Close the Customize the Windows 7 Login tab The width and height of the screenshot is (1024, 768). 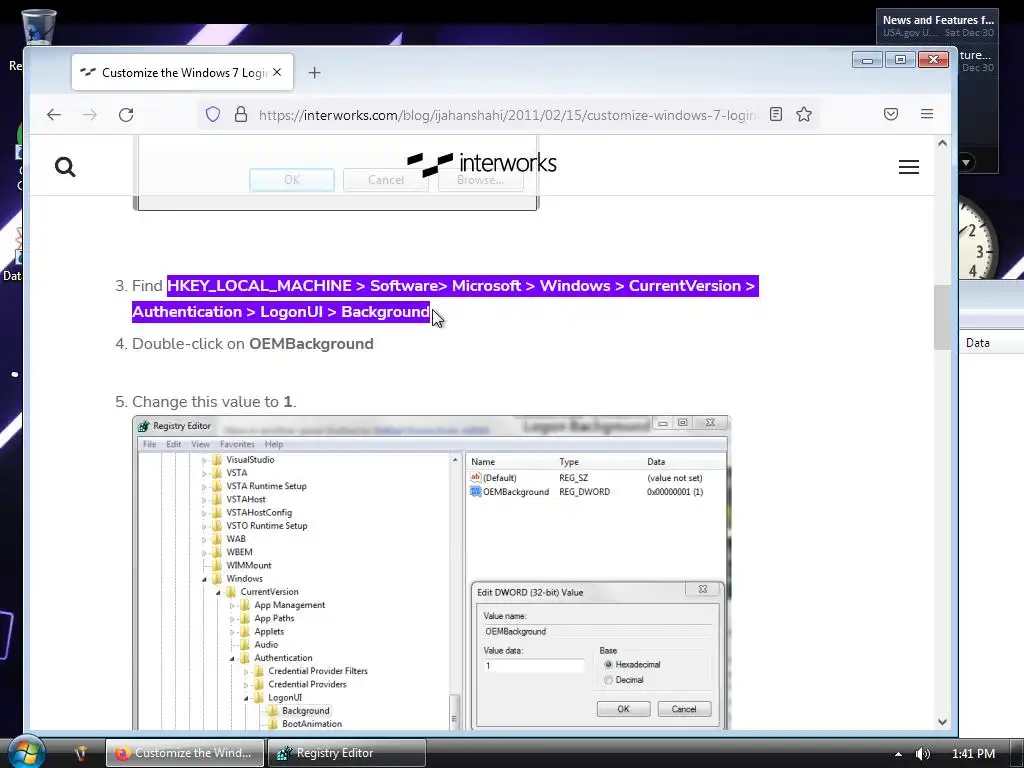click(x=278, y=72)
